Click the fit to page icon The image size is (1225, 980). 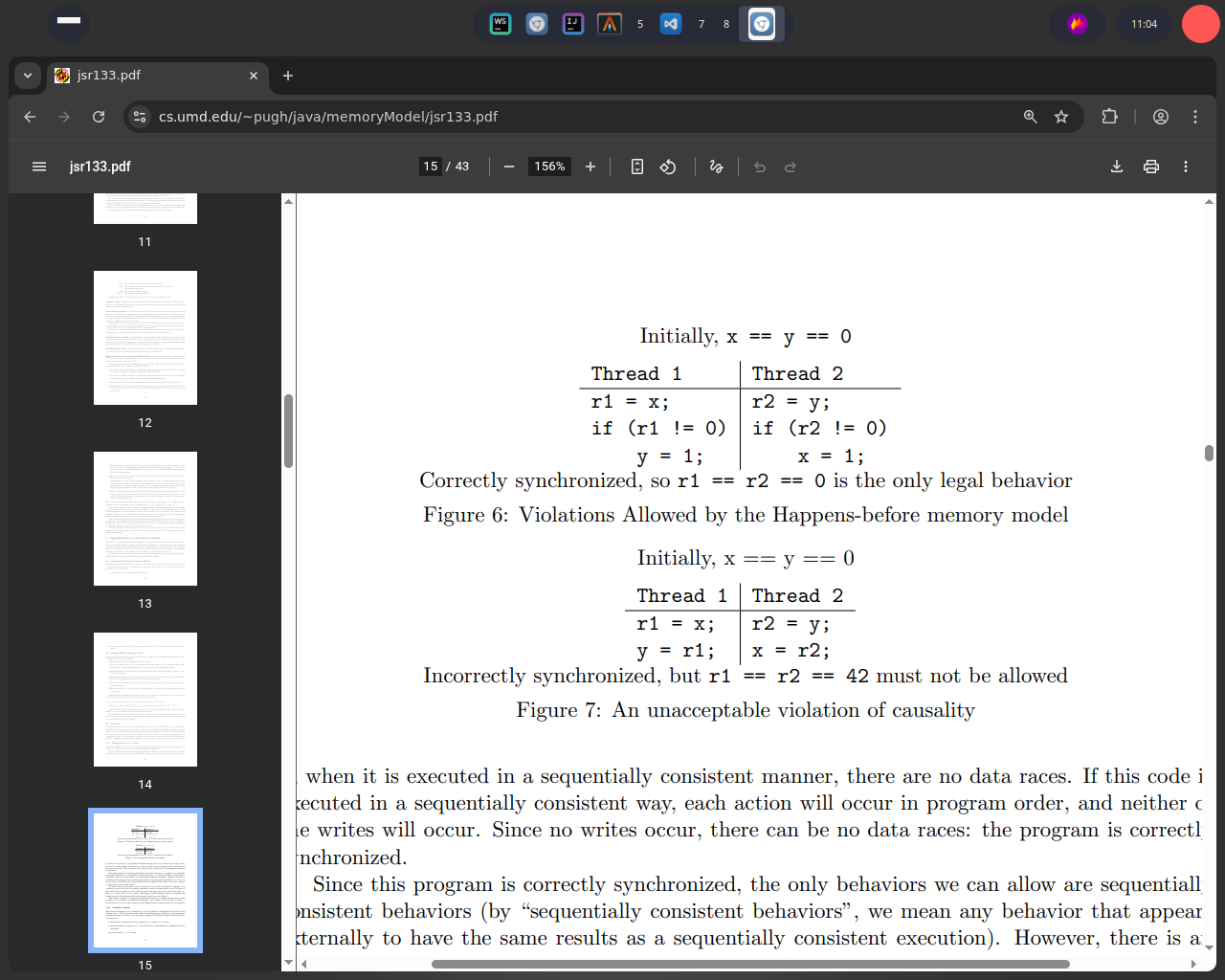(x=637, y=167)
